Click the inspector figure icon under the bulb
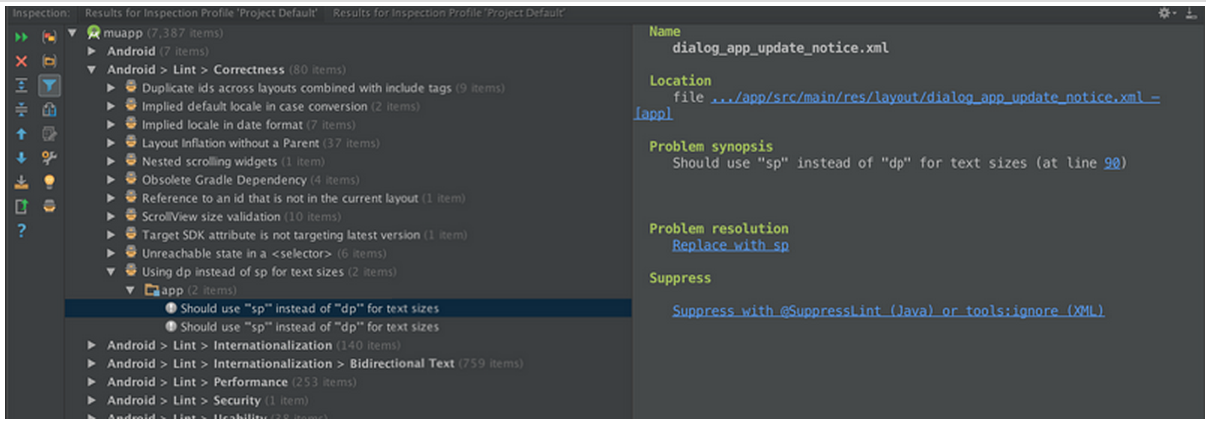The width and height of the screenshot is (1206, 421). pyautogui.click(x=49, y=207)
